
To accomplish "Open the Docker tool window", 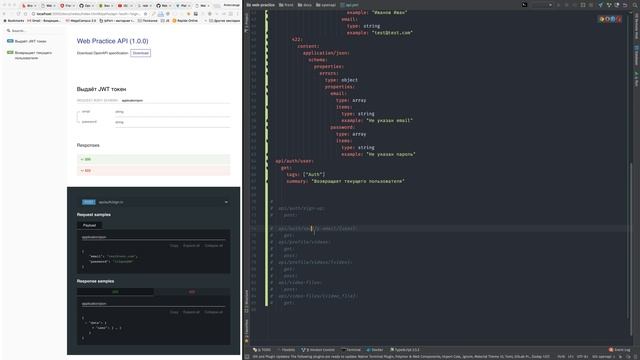I will coord(375,350).
